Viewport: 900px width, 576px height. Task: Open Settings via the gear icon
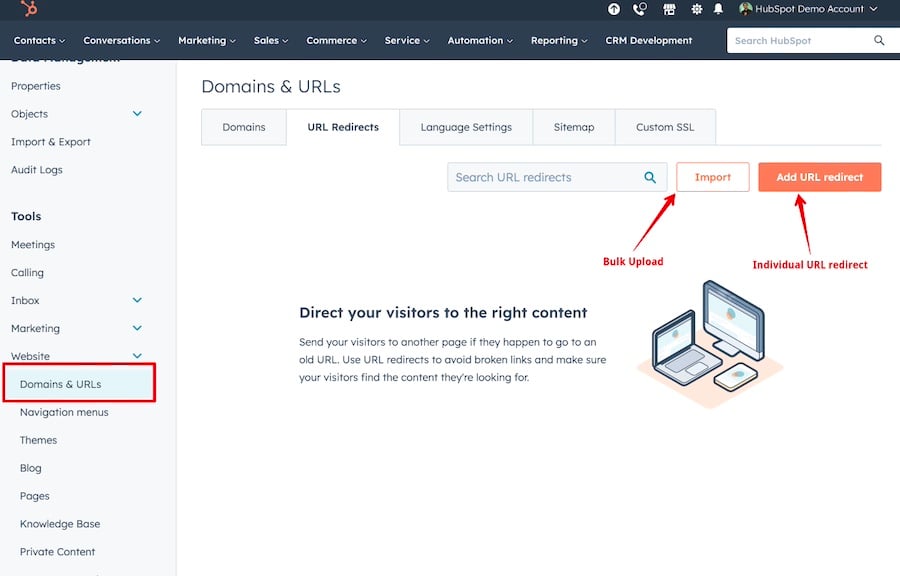point(696,10)
